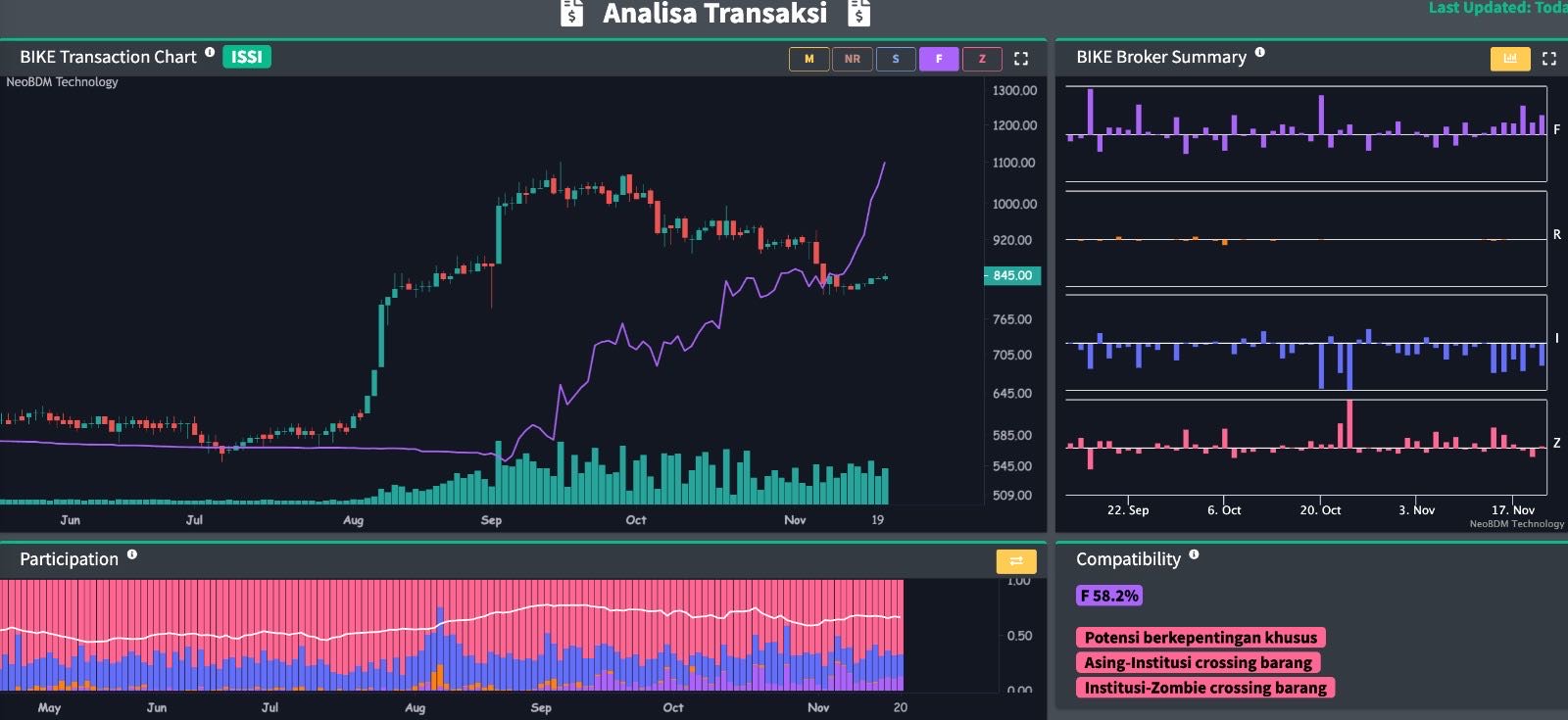Click the F 58.2% compatibility badge

tap(1109, 596)
